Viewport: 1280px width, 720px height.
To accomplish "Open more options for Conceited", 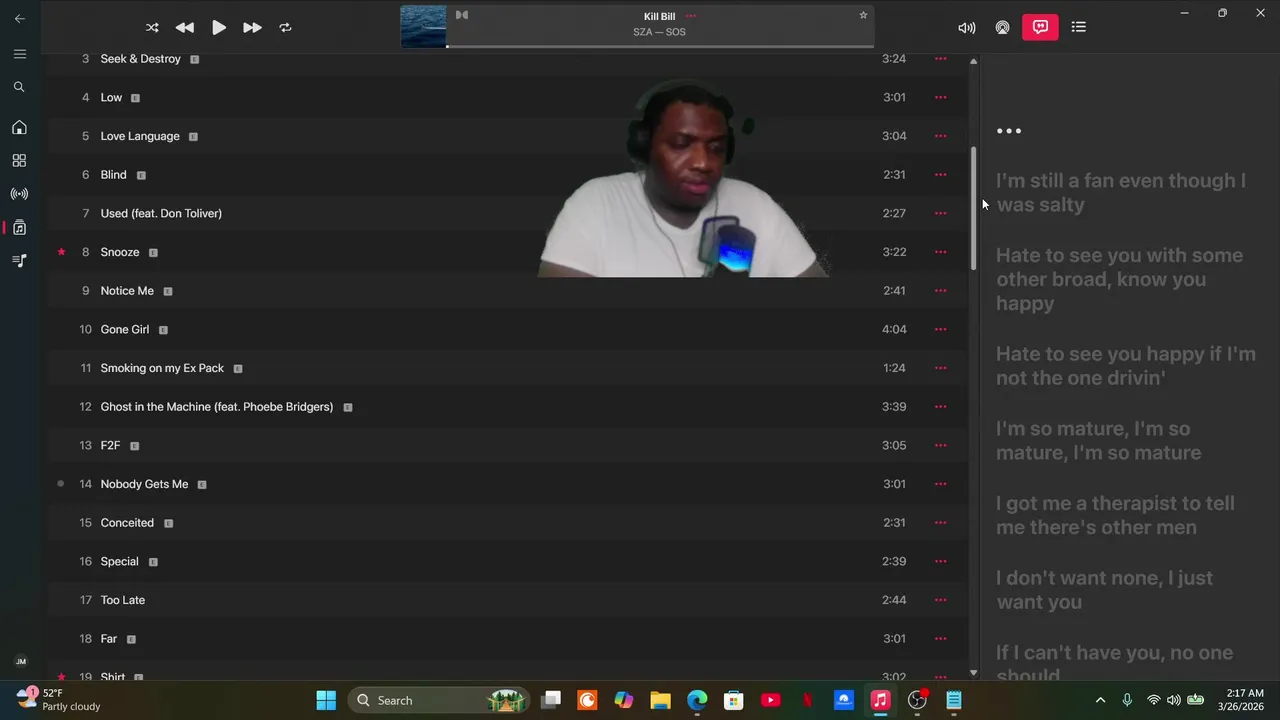I will pos(940,522).
